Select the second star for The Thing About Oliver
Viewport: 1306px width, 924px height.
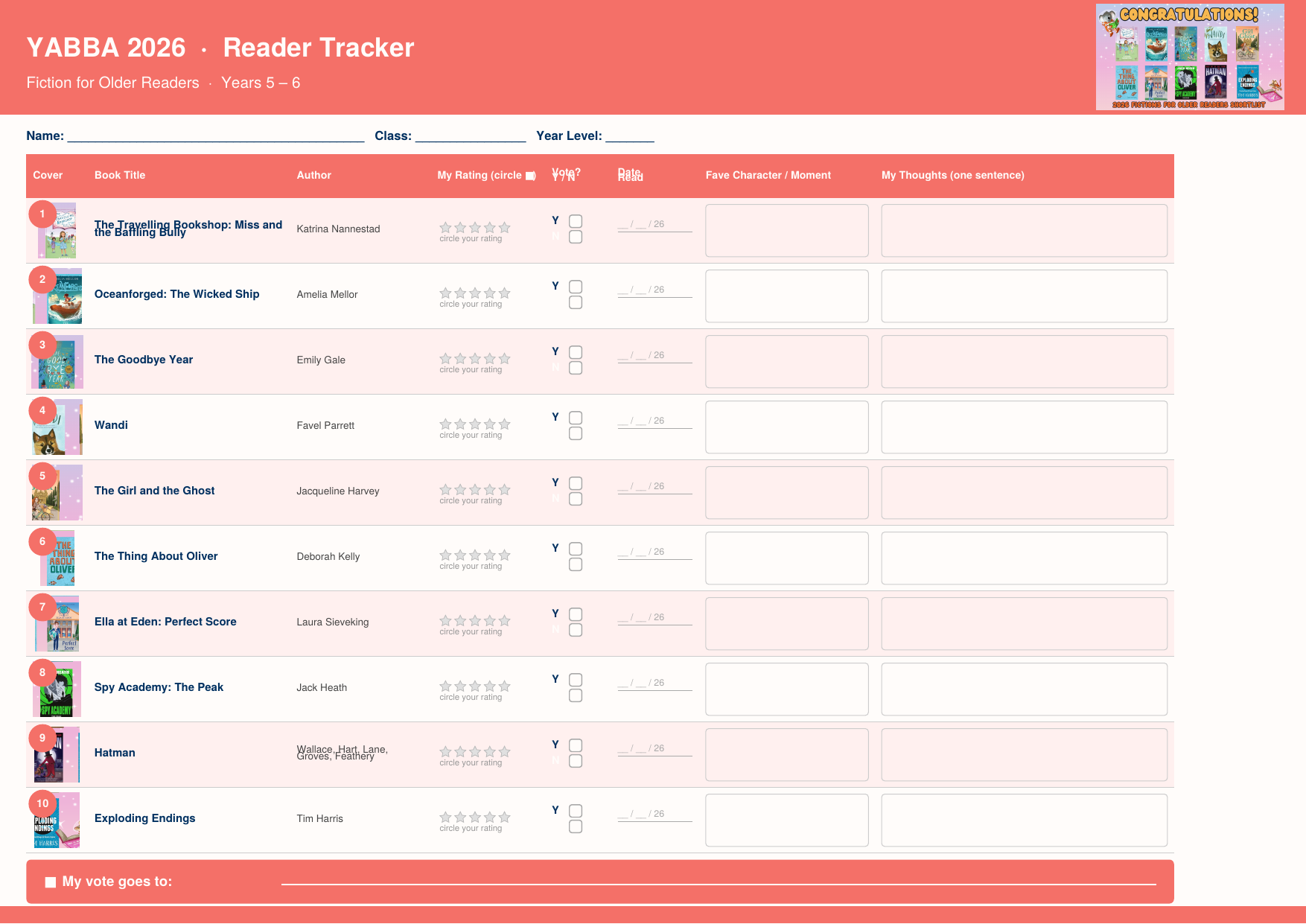pos(460,555)
